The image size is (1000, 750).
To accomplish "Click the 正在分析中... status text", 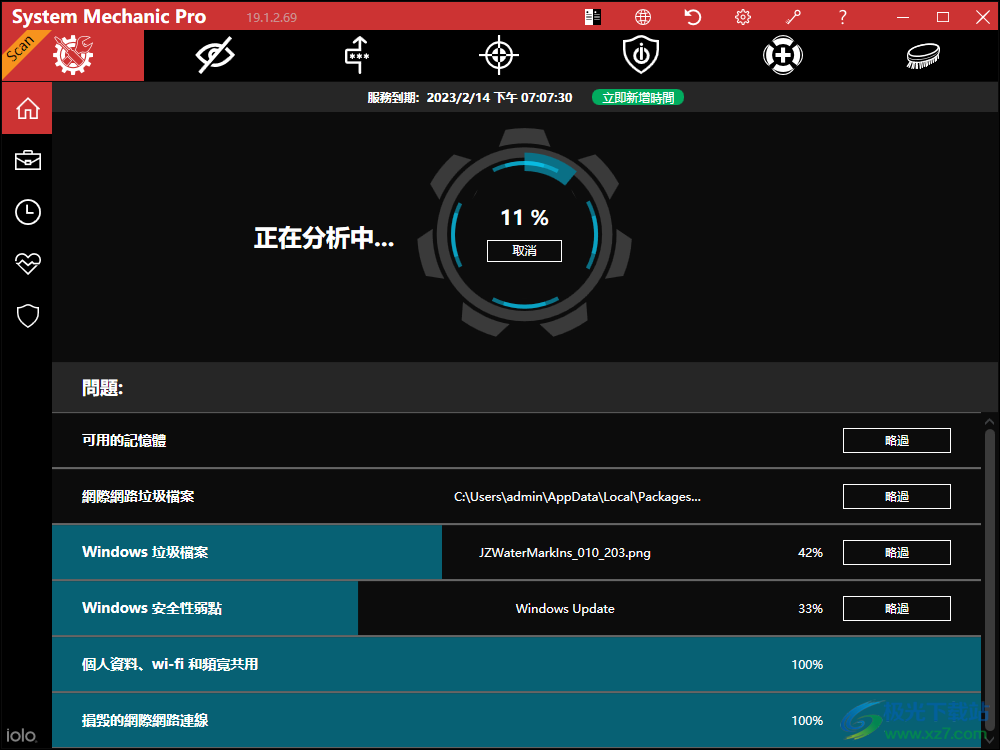I will click(x=324, y=238).
